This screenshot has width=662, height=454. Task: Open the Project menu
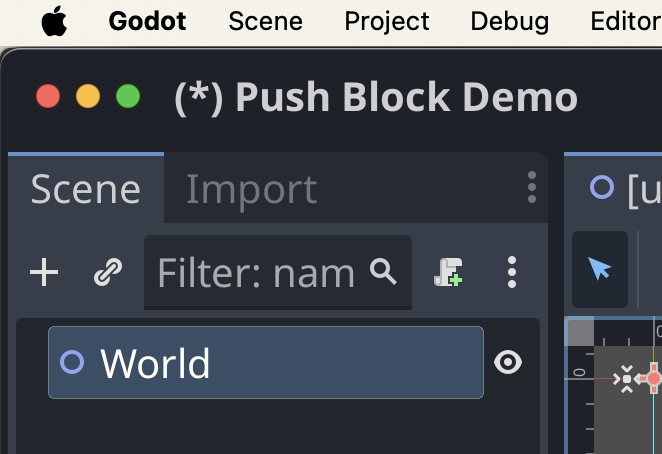tap(387, 21)
